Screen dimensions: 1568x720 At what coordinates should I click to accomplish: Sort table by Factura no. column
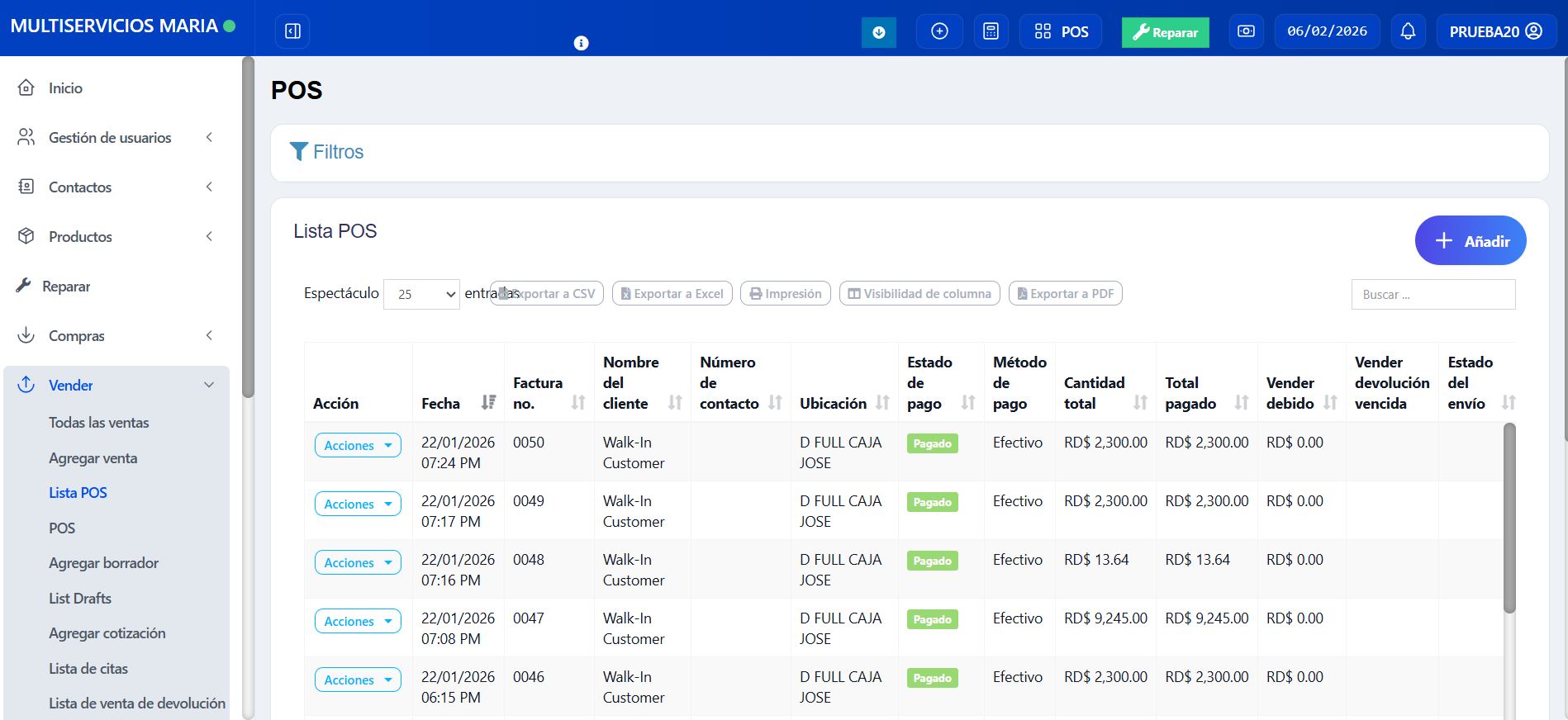[549, 393]
